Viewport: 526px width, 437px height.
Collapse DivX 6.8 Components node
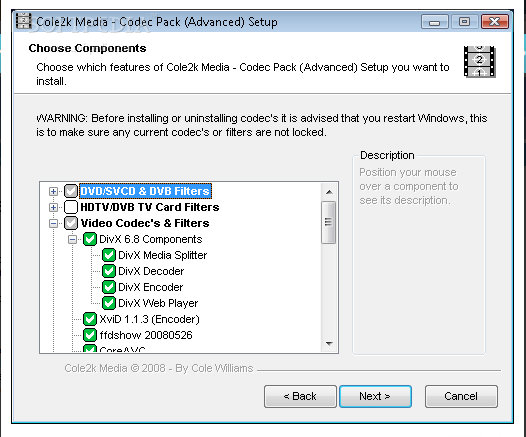[72, 239]
